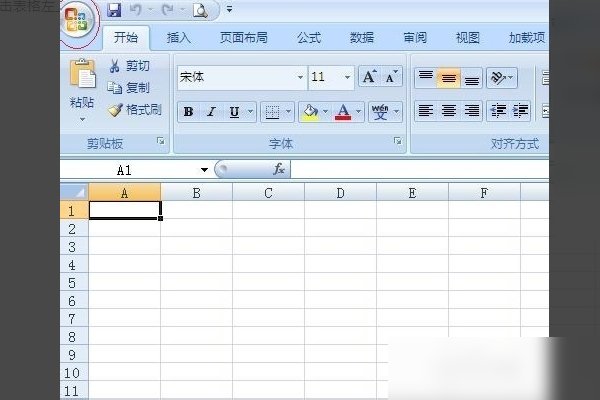Open the Office button menu
Image resolution: width=600 pixels, height=400 pixels.
click(79, 20)
